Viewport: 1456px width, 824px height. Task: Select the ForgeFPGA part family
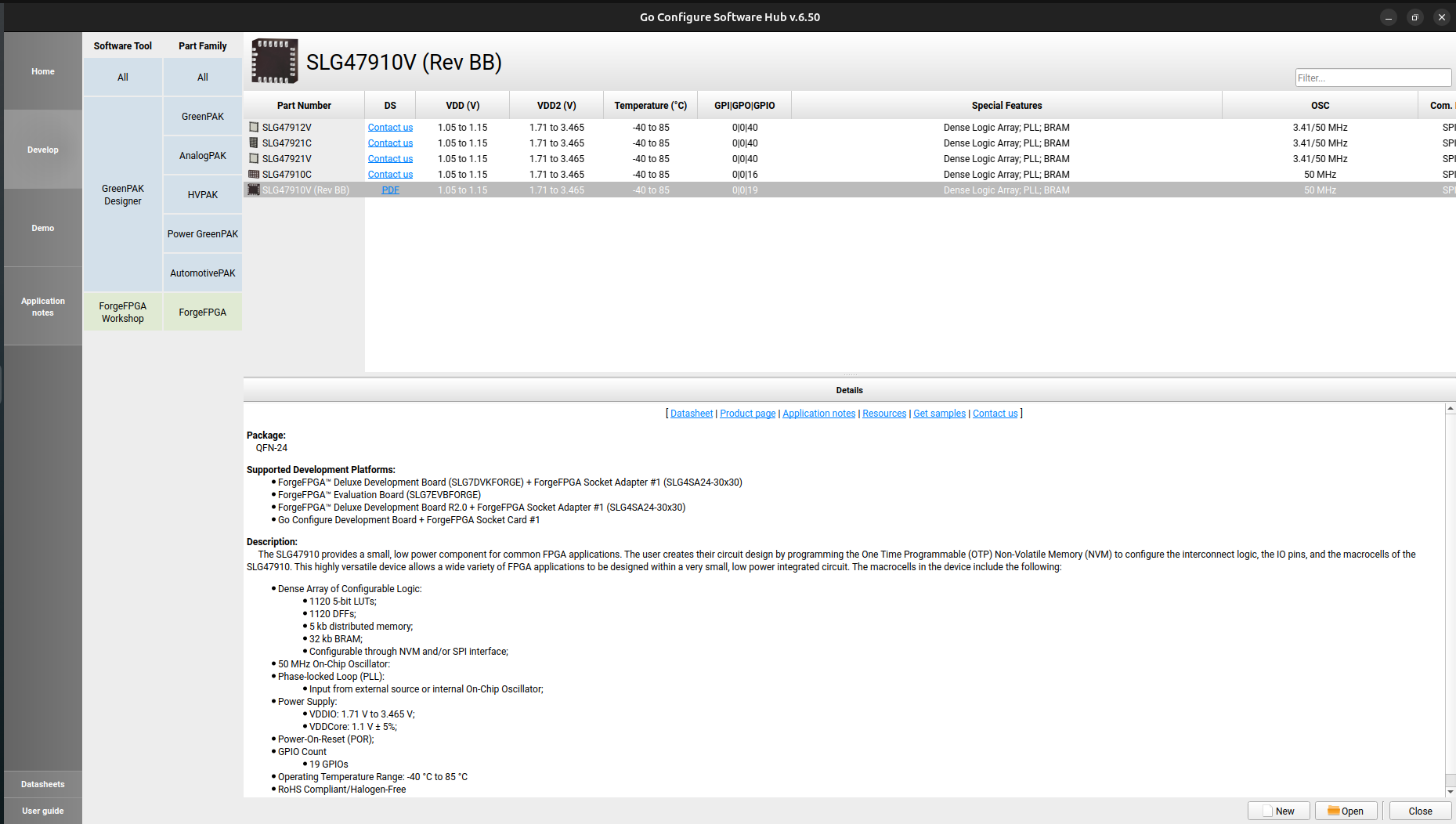[202, 312]
